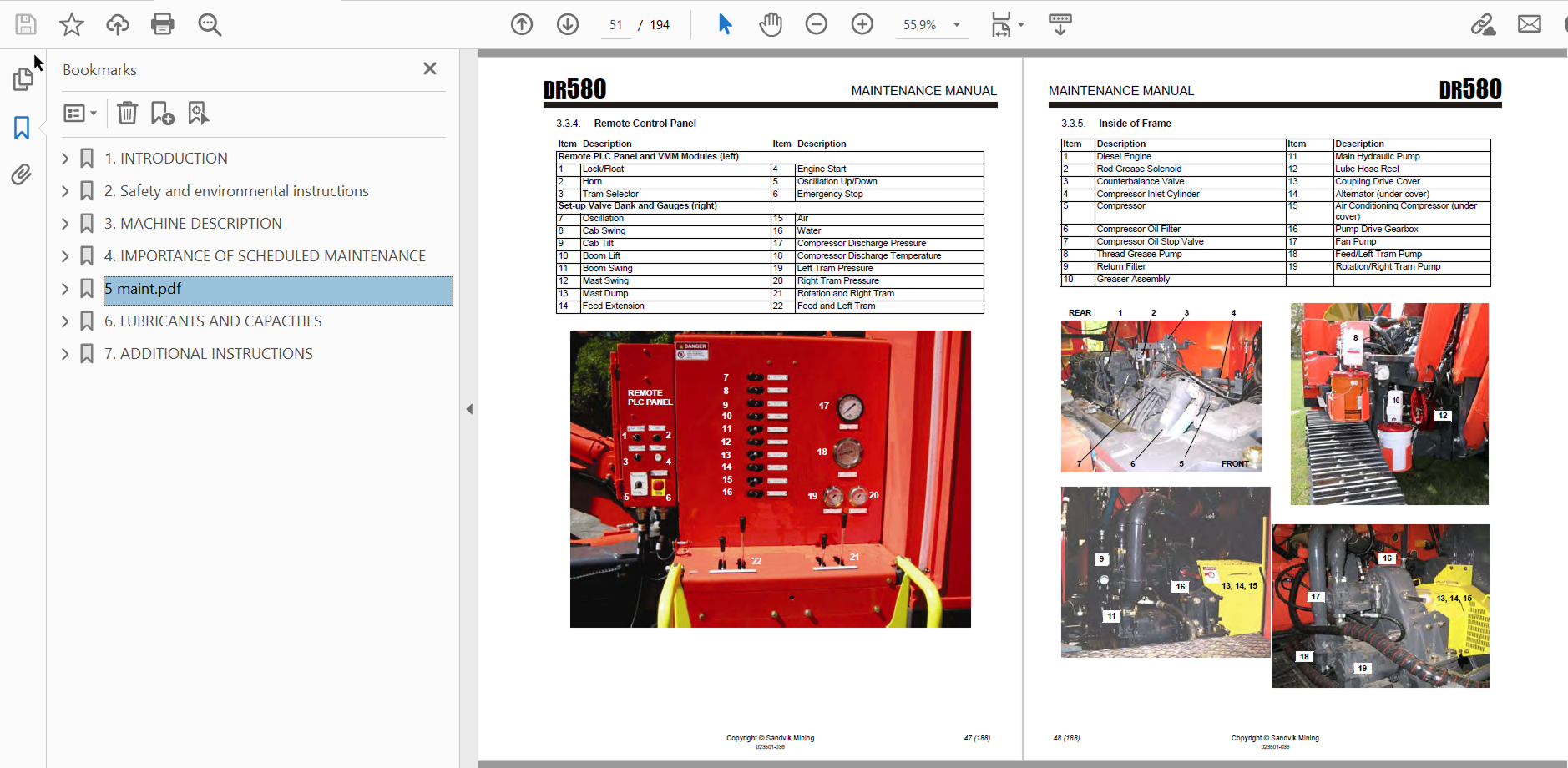This screenshot has height=768, width=1568.
Task: Expand the 3. MACHINE DESCRIPTION bookmark
Action: tap(65, 224)
